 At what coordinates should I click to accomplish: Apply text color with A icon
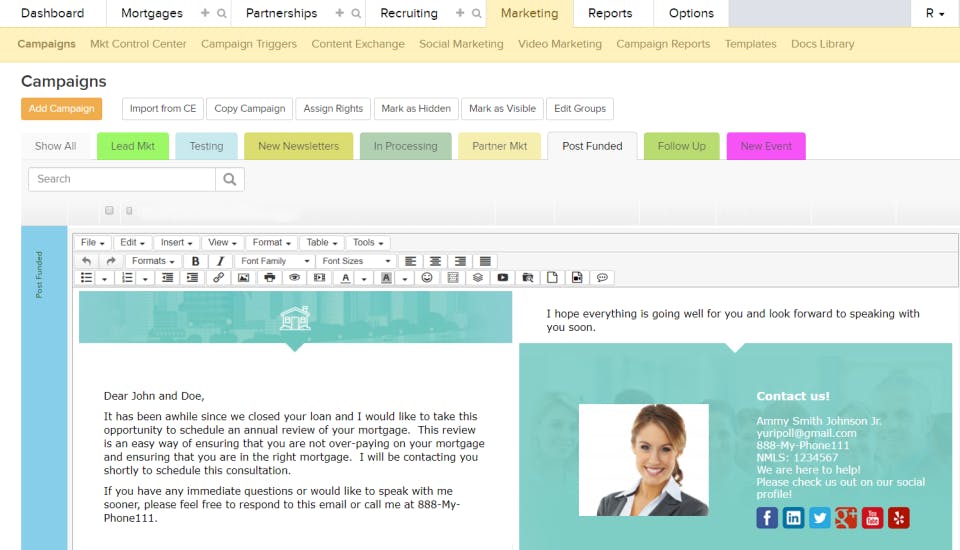pyautogui.click(x=345, y=277)
